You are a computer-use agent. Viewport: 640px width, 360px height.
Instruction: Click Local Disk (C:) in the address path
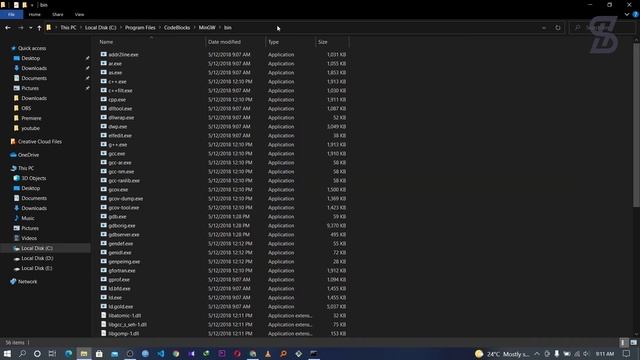100,28
